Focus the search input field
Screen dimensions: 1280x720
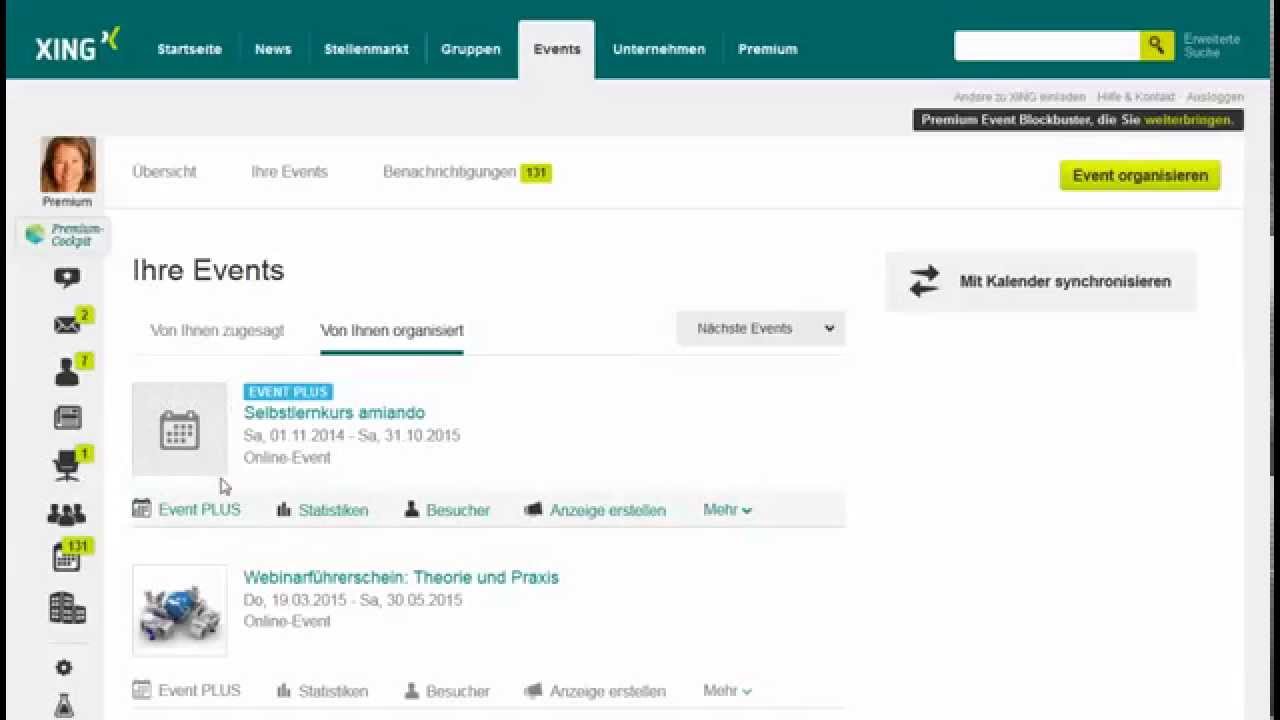pos(1047,46)
